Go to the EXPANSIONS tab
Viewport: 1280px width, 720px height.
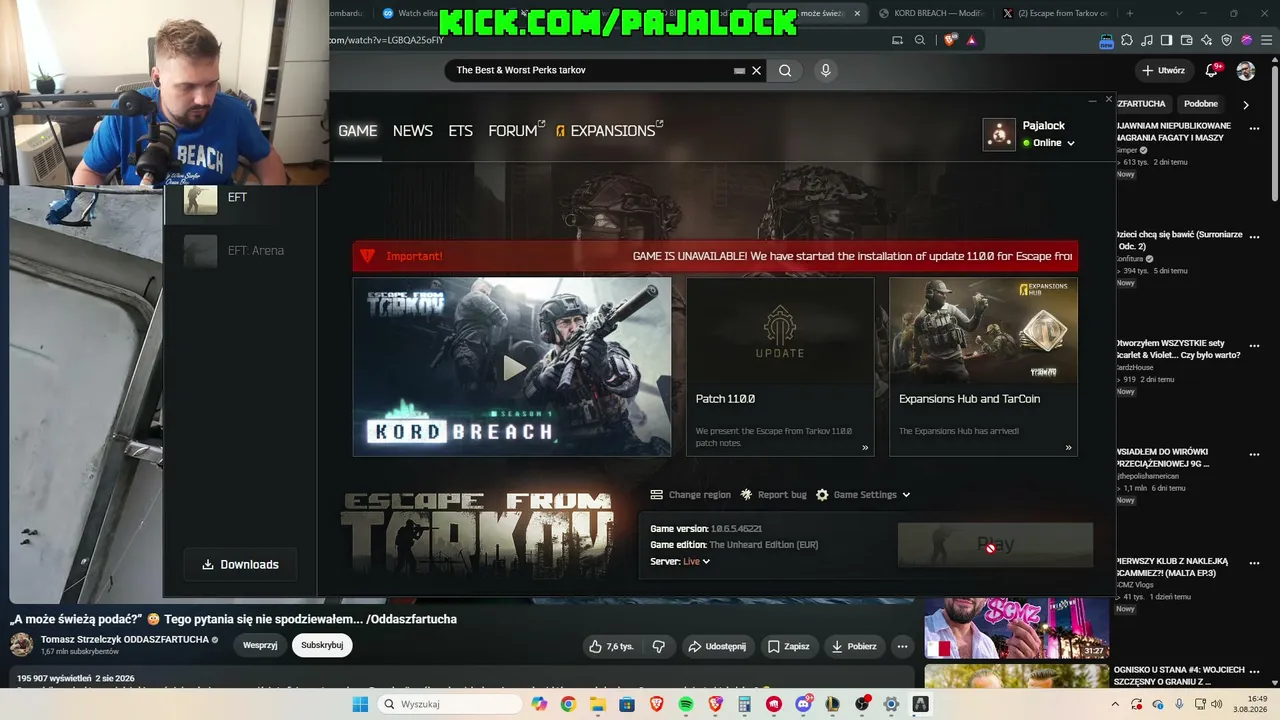point(610,131)
